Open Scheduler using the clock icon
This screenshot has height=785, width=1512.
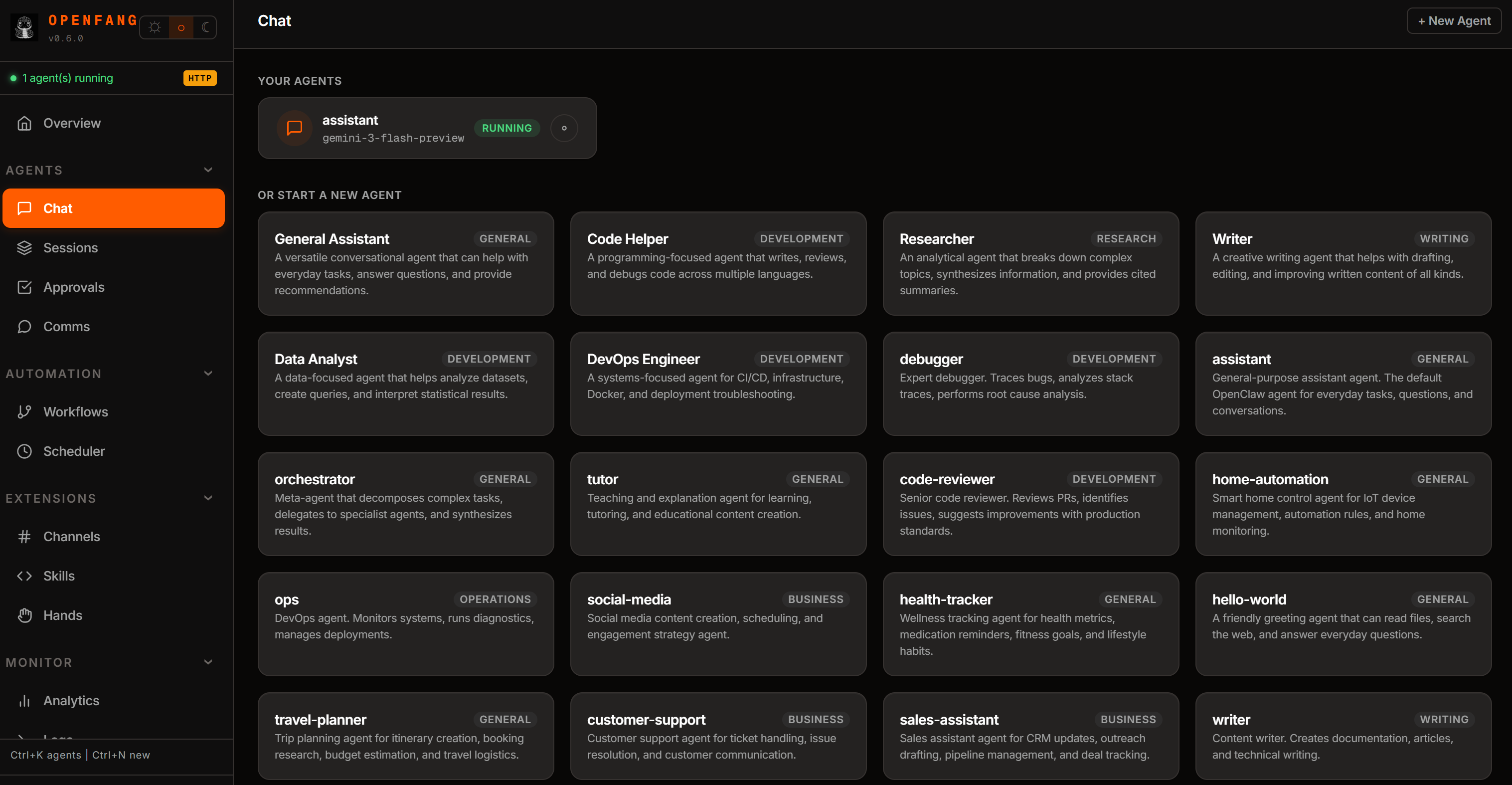(24, 451)
